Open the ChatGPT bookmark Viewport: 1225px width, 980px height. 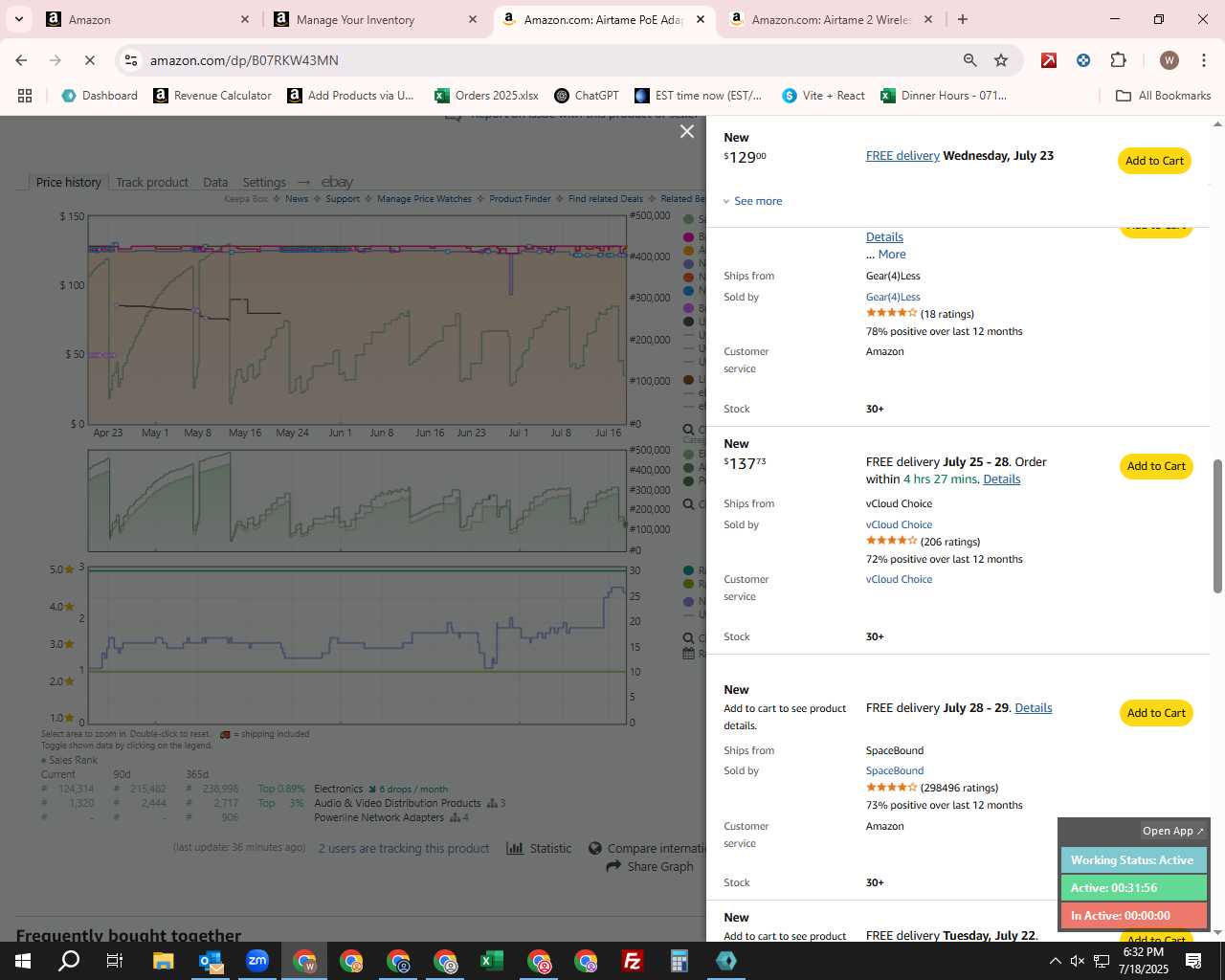pyautogui.click(x=587, y=96)
